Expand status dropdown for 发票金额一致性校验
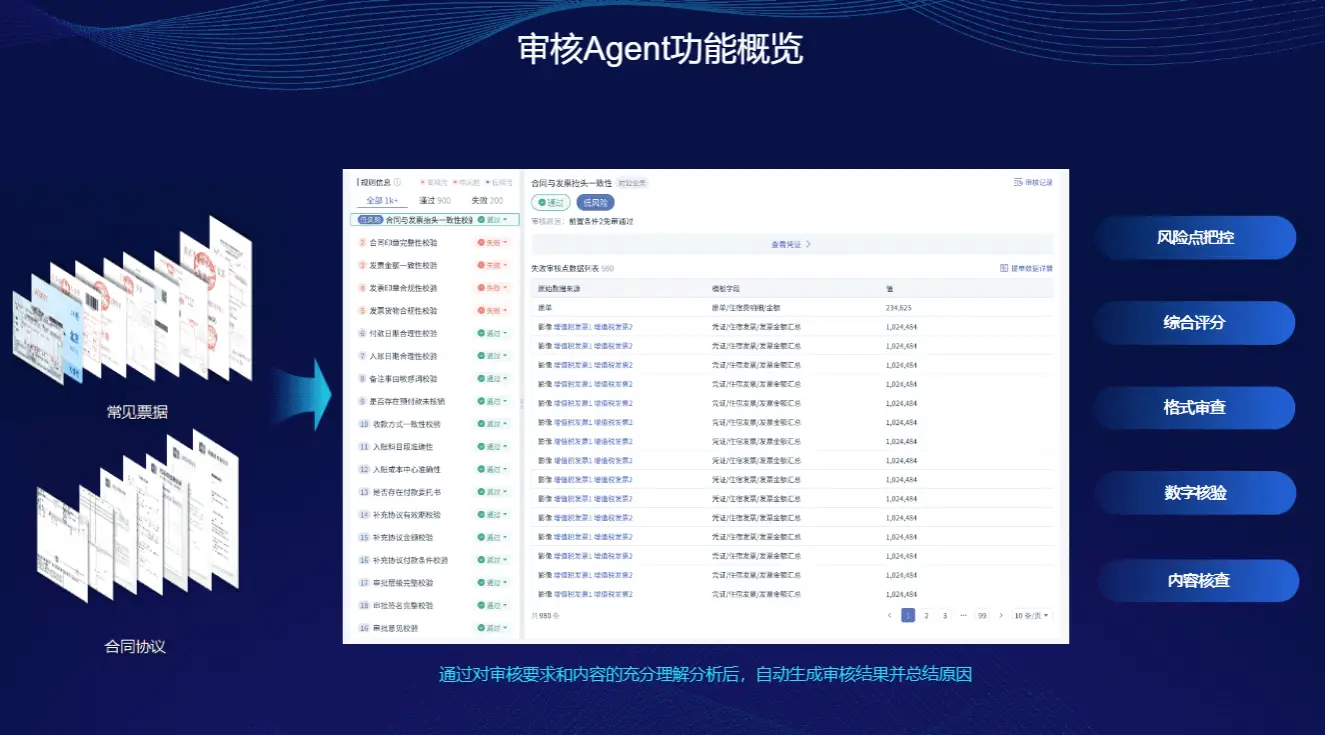The image size is (1325, 735). pos(505,266)
